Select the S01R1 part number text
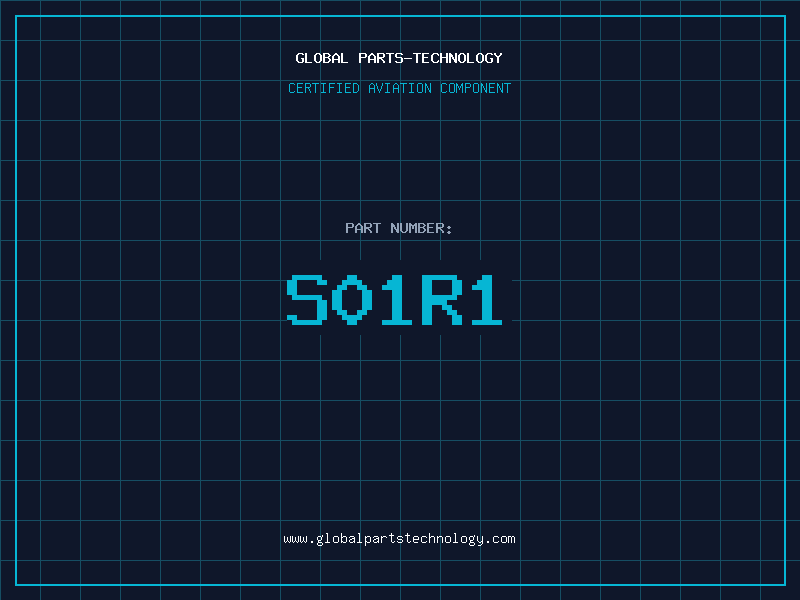 399,301
